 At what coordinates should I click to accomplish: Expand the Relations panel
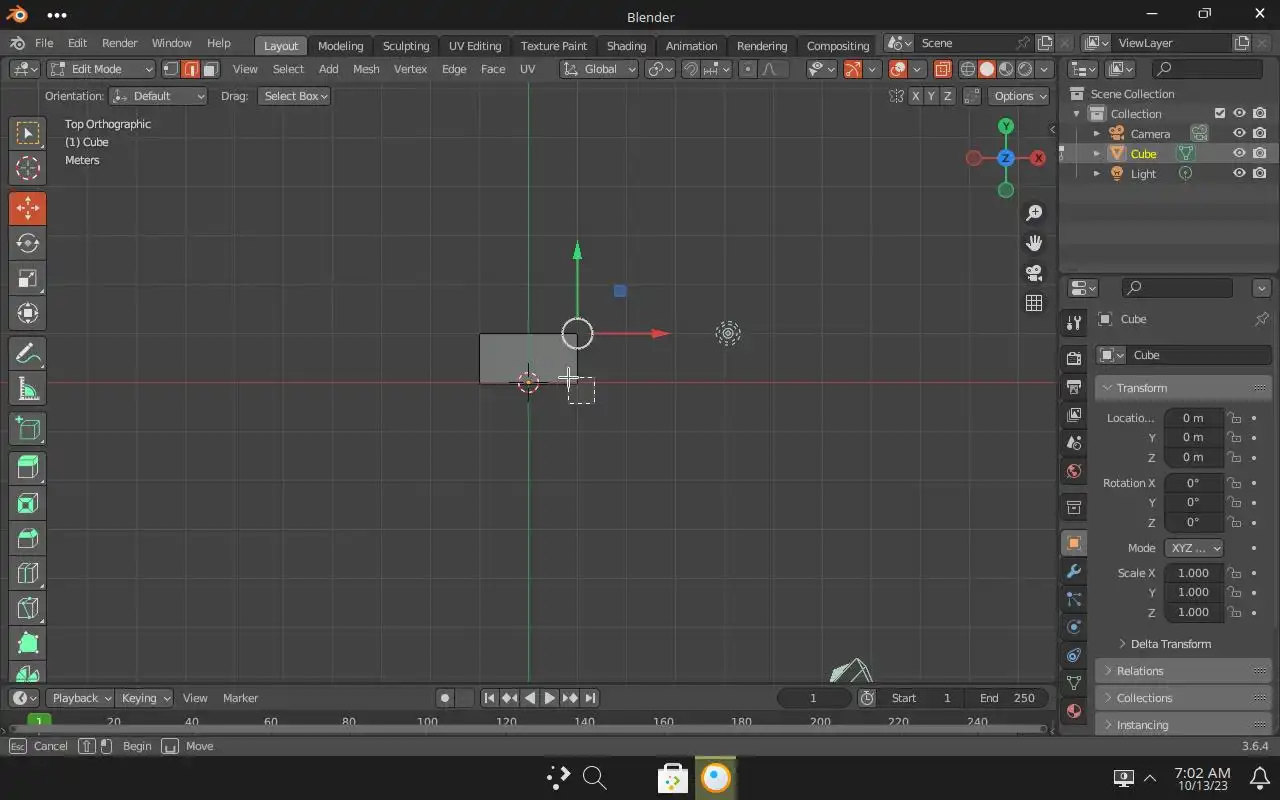[x=1183, y=671]
